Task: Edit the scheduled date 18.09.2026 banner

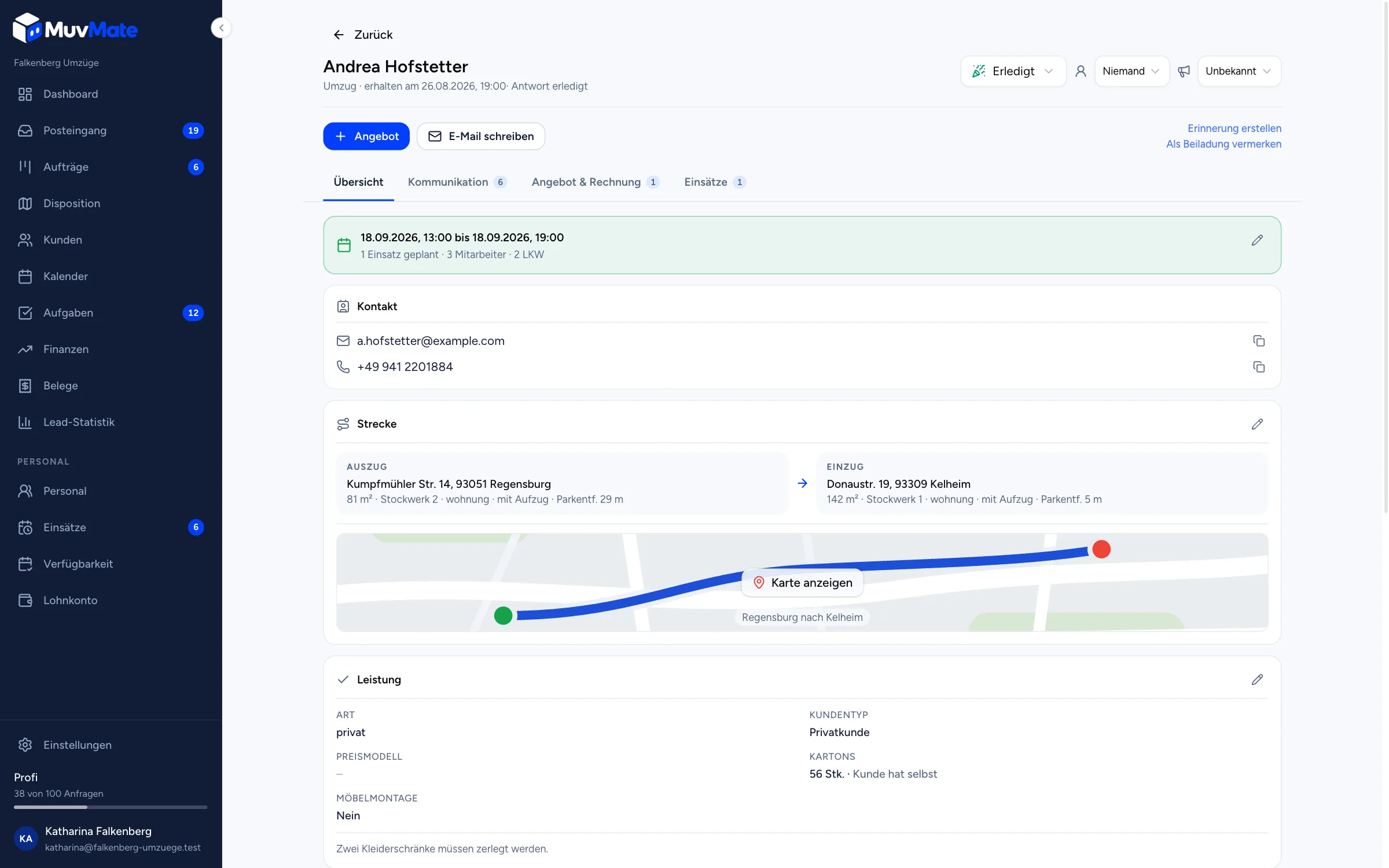Action: click(1256, 240)
